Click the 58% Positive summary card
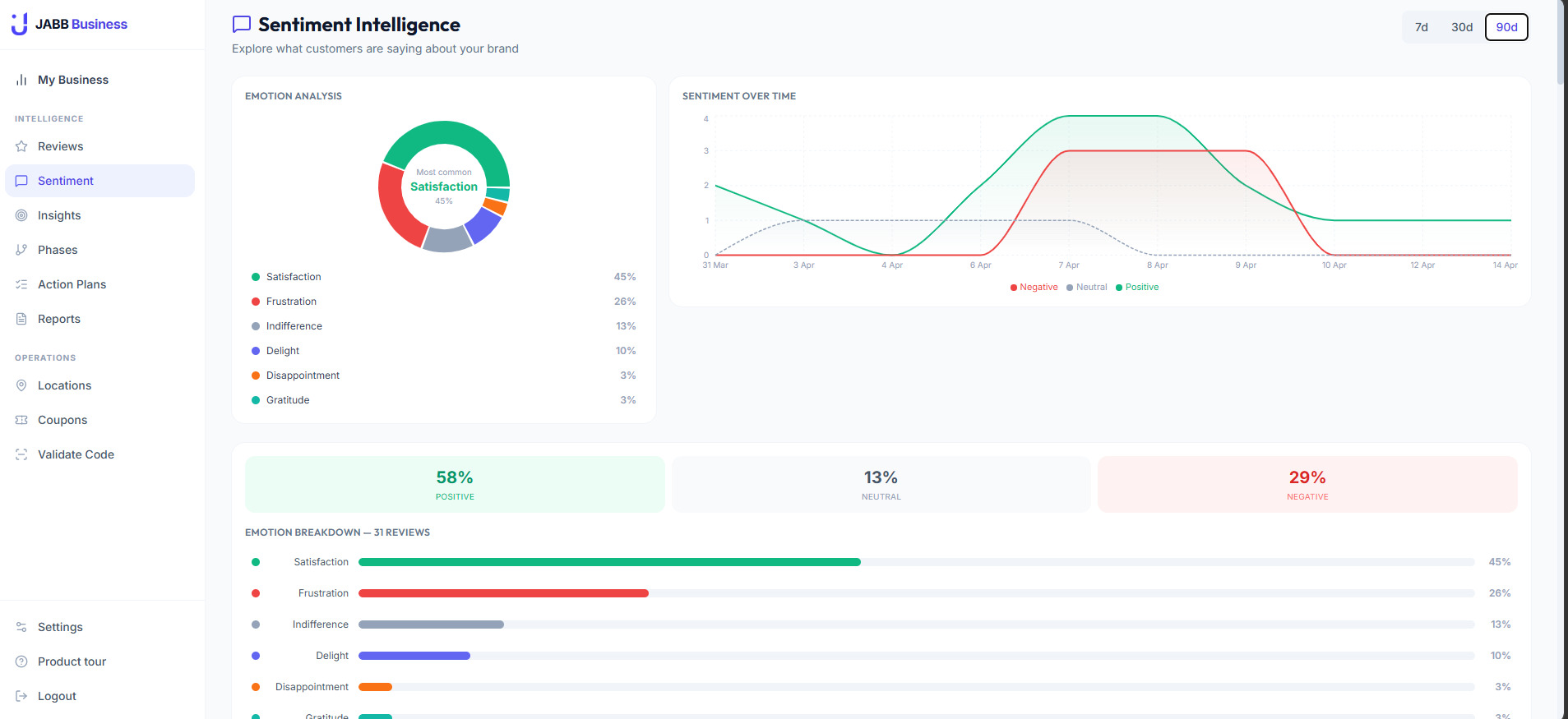Screen dimensions: 1568x719 pyautogui.click(x=455, y=485)
